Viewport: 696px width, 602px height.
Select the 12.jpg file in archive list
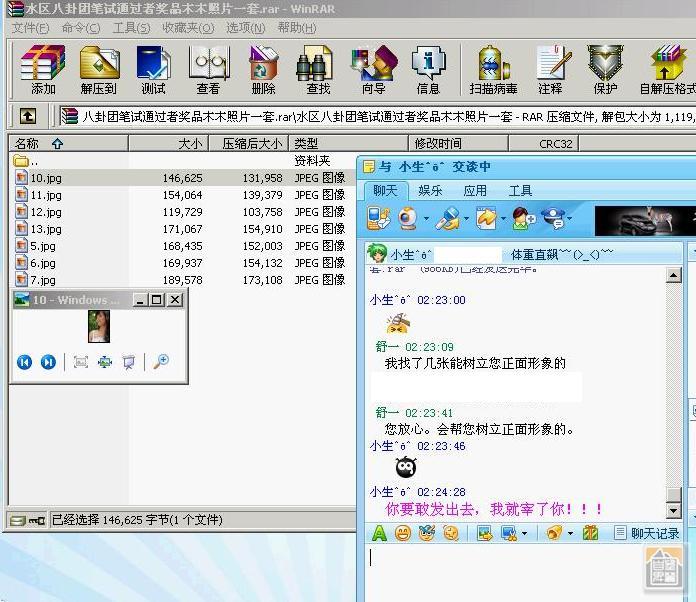pyautogui.click(x=45, y=212)
